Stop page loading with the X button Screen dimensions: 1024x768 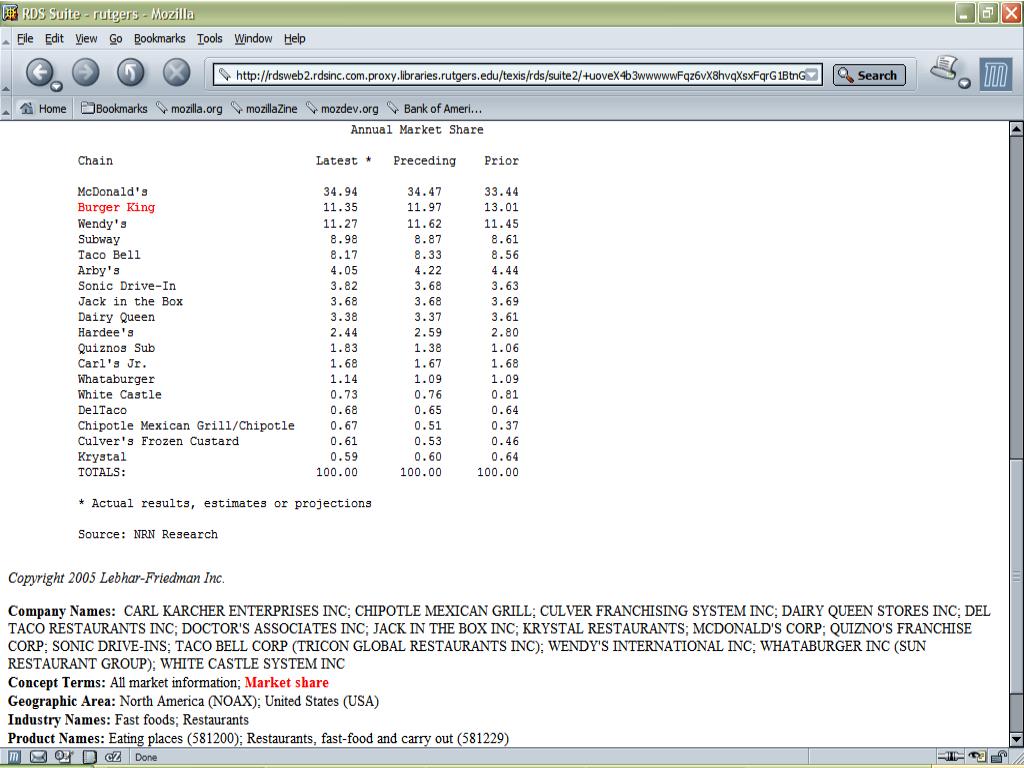pos(176,72)
